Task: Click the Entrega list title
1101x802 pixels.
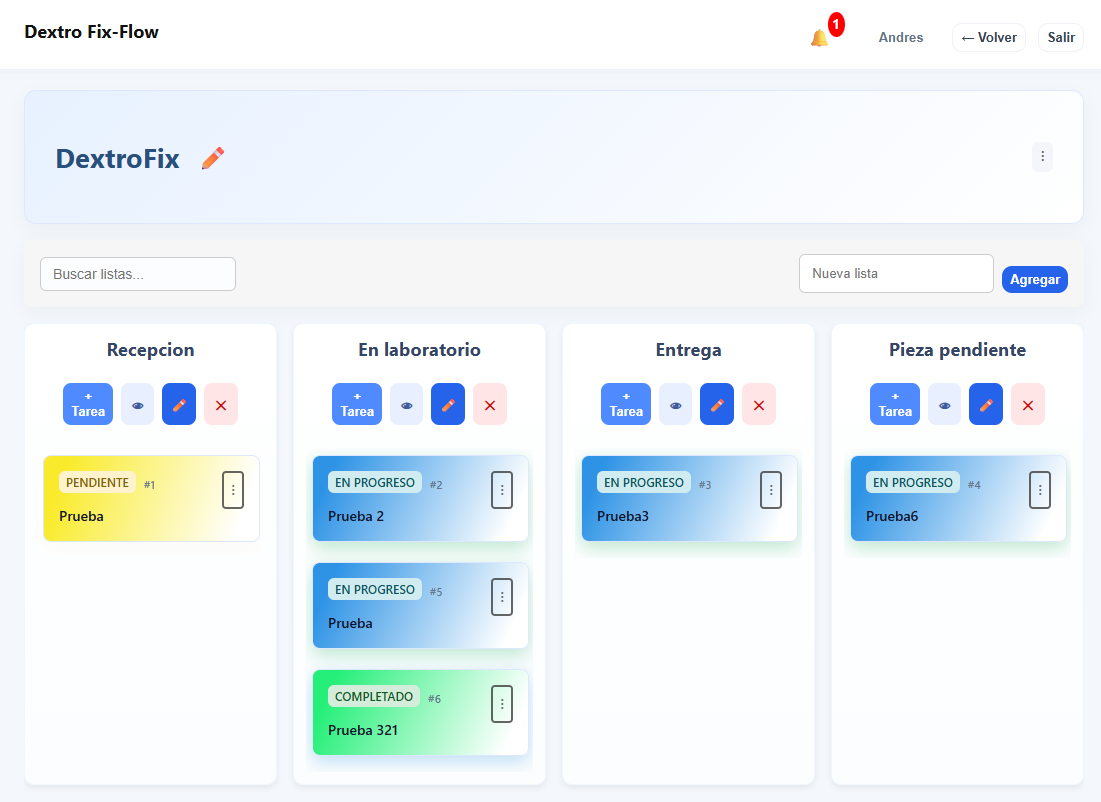Action: (688, 350)
